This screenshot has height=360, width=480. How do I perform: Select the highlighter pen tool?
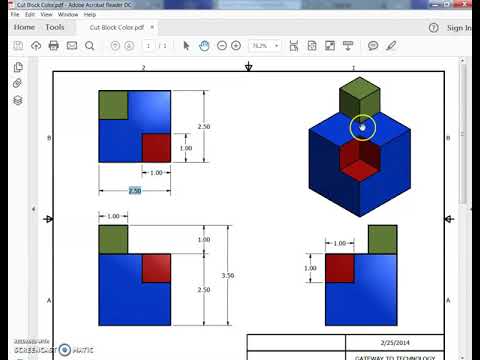[391, 45]
